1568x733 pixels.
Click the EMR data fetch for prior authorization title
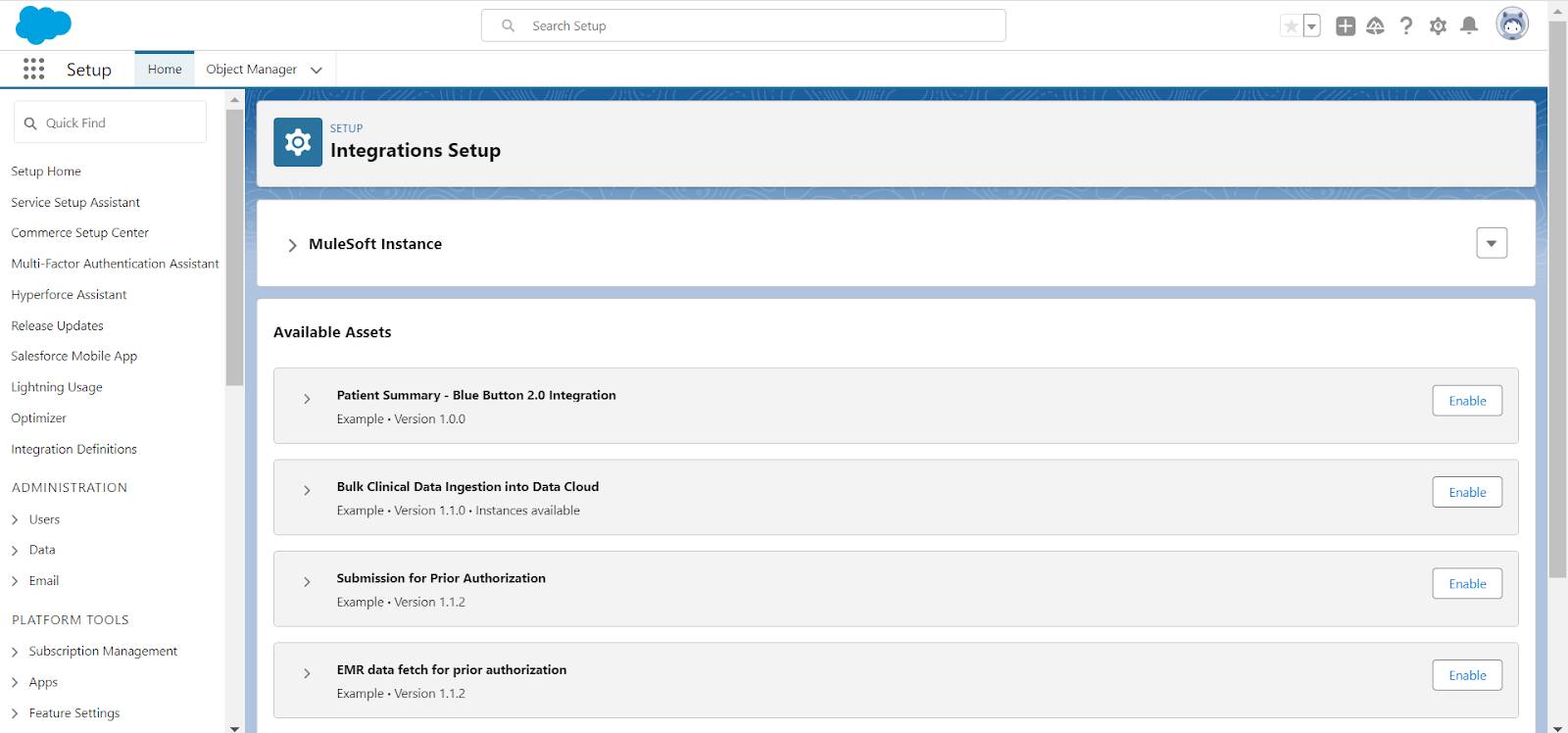click(x=452, y=669)
